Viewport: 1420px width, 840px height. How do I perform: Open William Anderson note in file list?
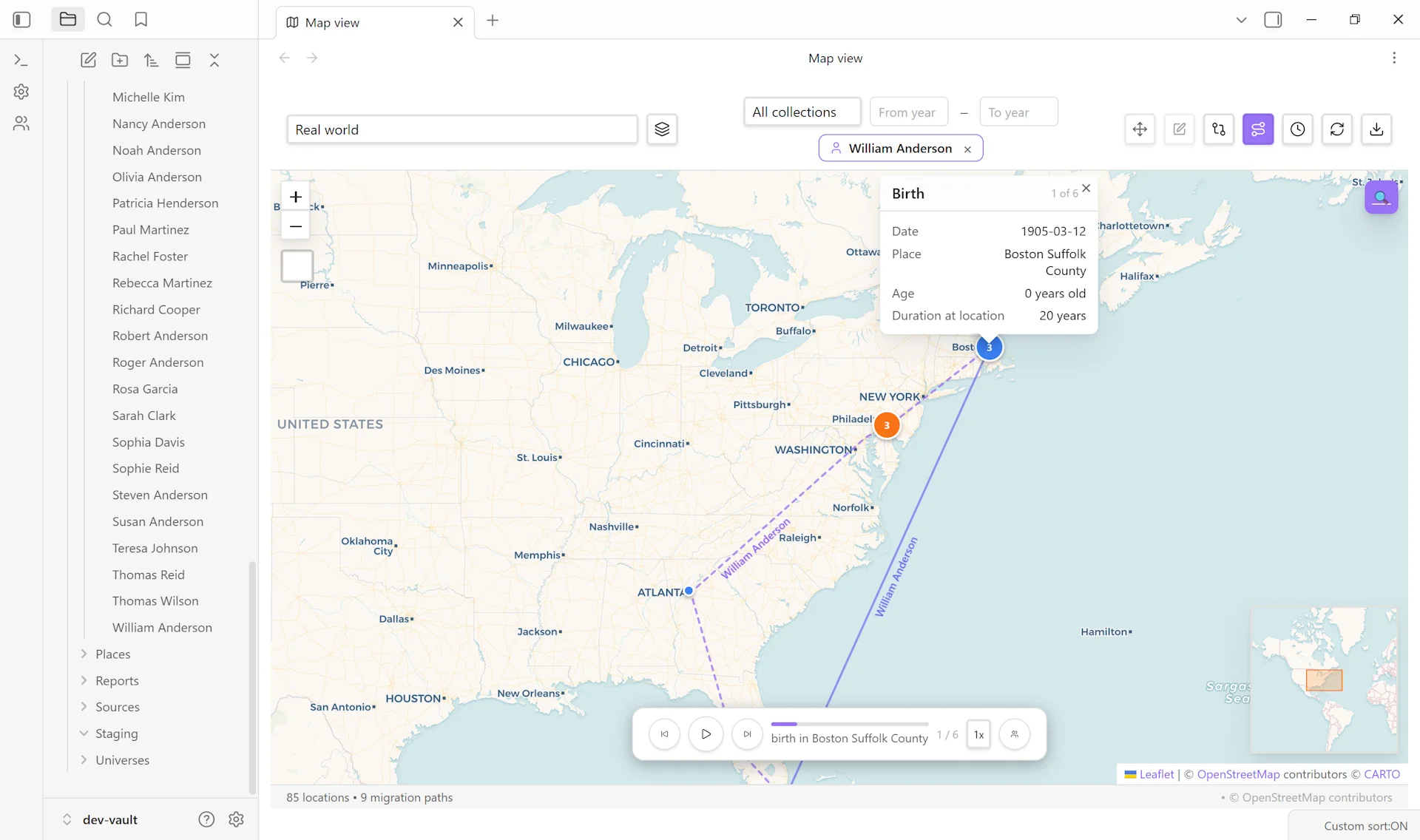[162, 628]
